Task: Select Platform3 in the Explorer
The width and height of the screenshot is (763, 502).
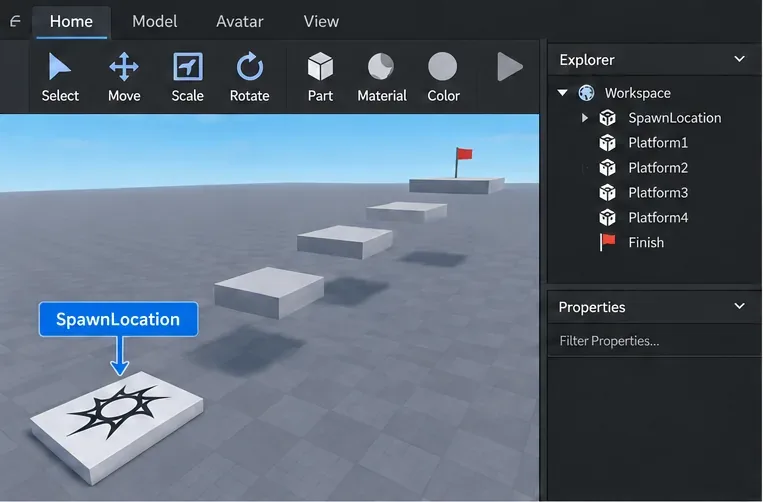Action: point(658,193)
